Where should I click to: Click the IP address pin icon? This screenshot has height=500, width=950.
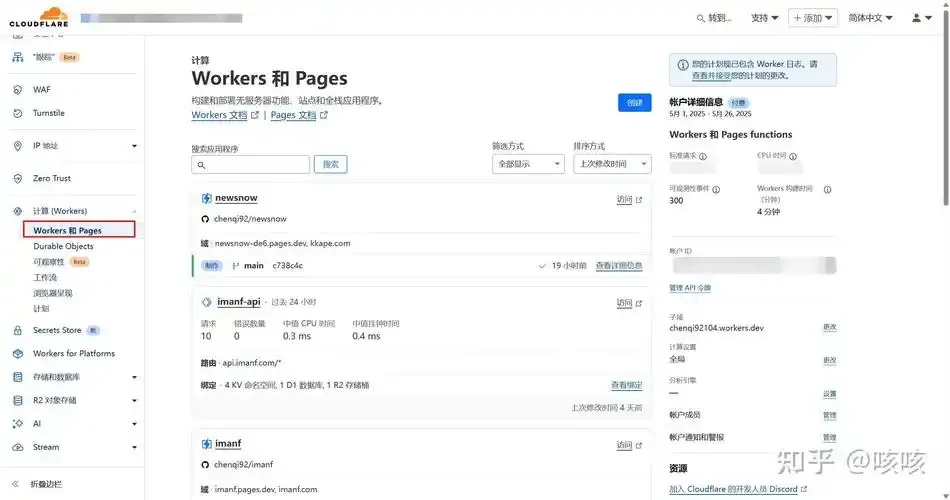tap(18, 146)
